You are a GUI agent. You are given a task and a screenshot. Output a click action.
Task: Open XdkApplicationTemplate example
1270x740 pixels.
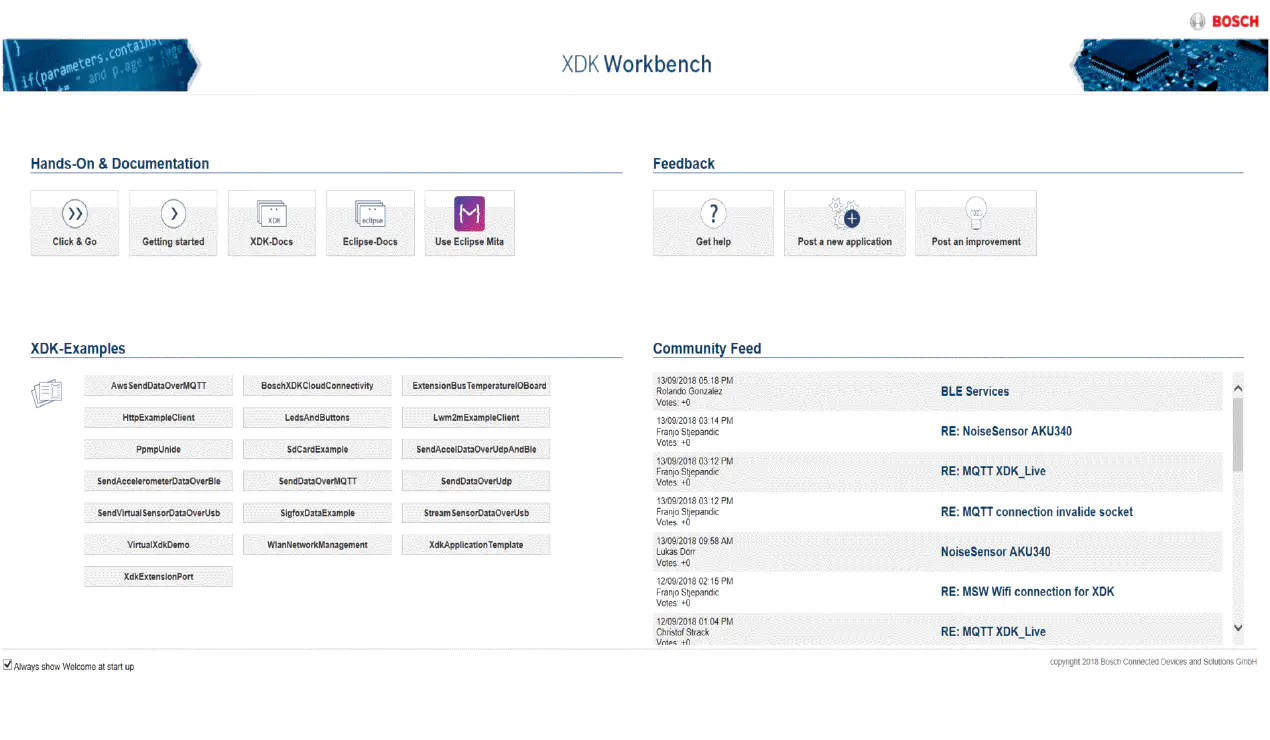(476, 546)
